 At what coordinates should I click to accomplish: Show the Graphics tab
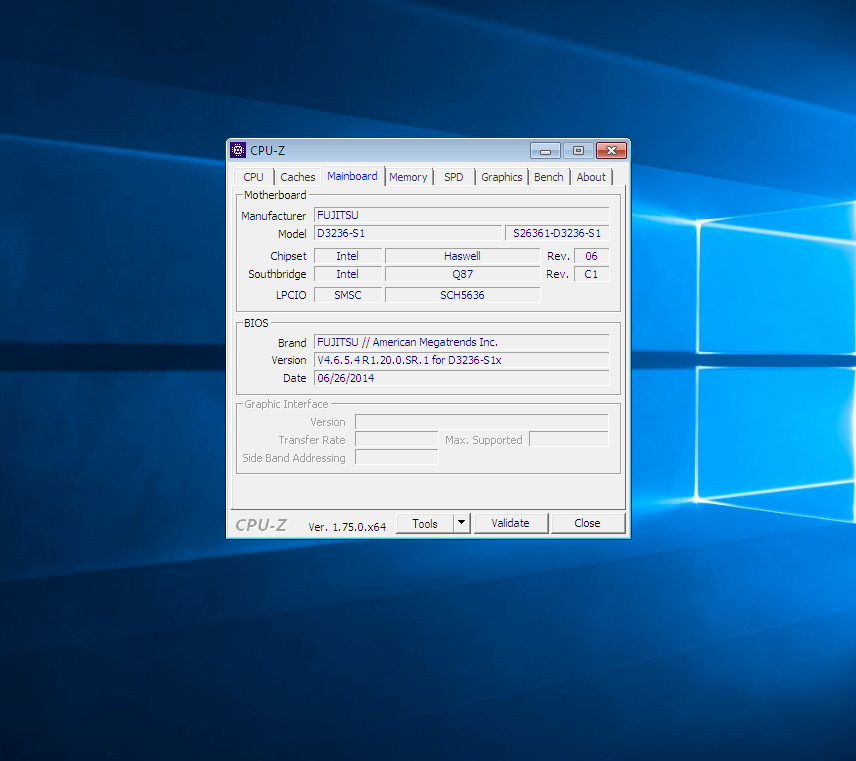501,177
